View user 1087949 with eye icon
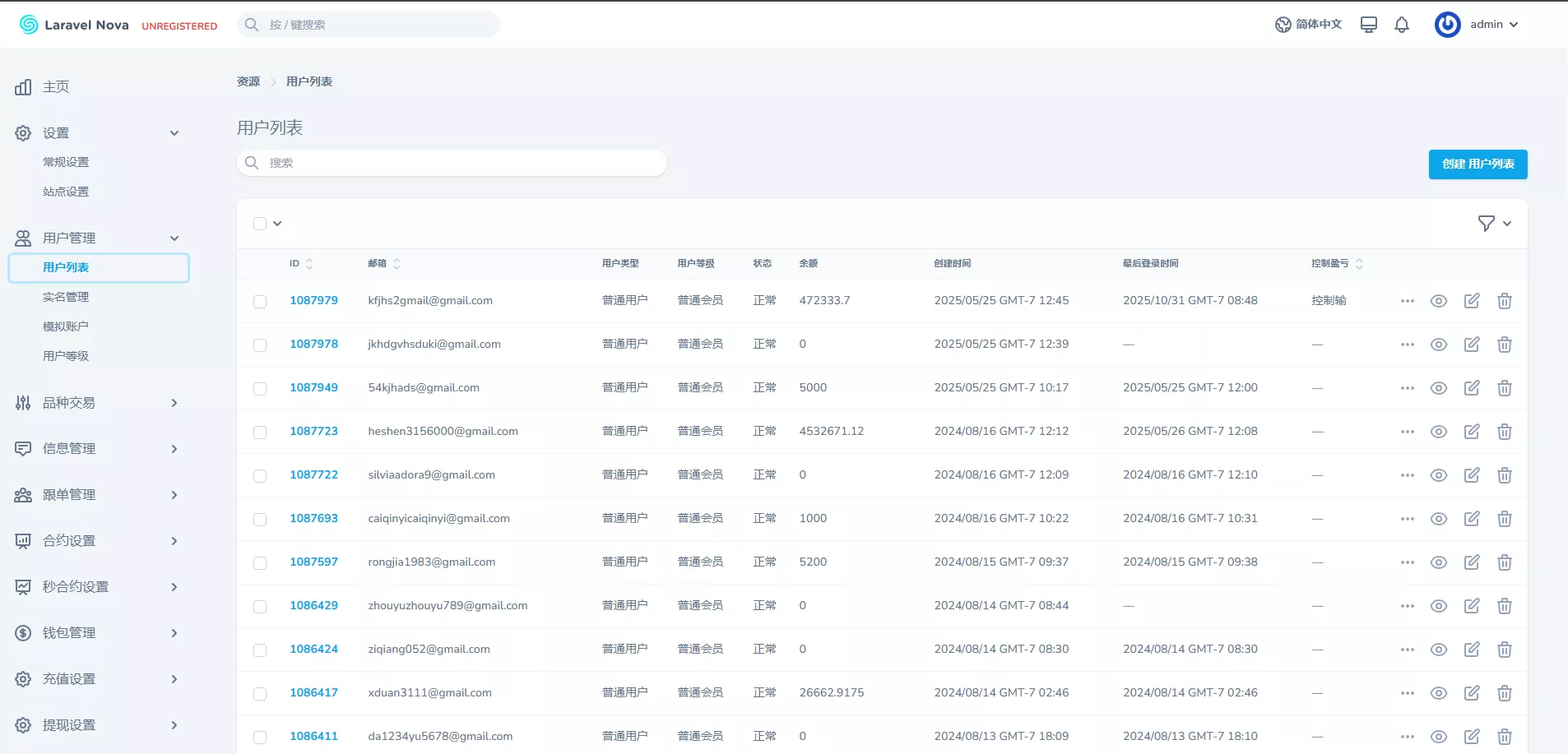Screen dimensions: 1568x754 [x=1439, y=388]
